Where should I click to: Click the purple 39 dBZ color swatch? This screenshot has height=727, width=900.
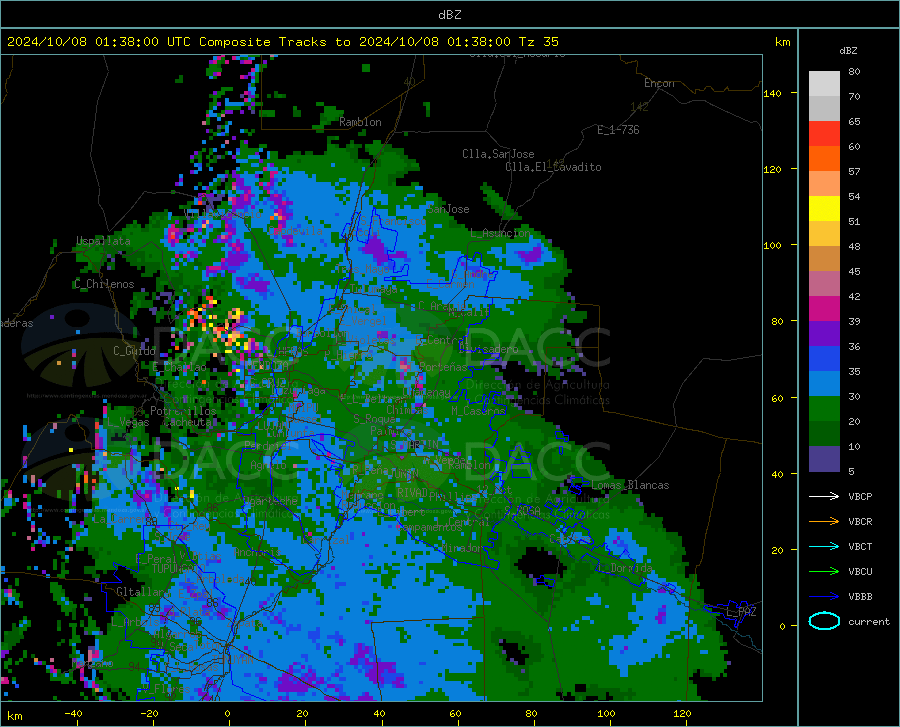click(824, 334)
